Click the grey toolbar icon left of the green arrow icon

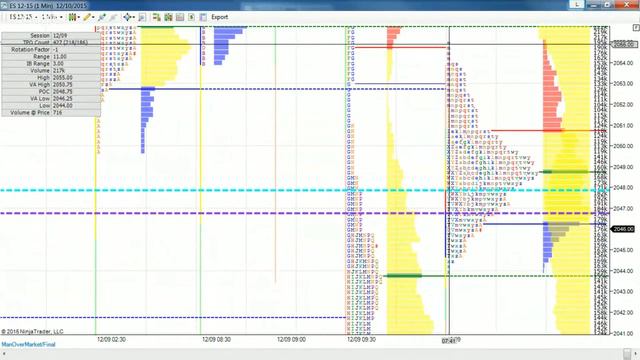pos(180,17)
